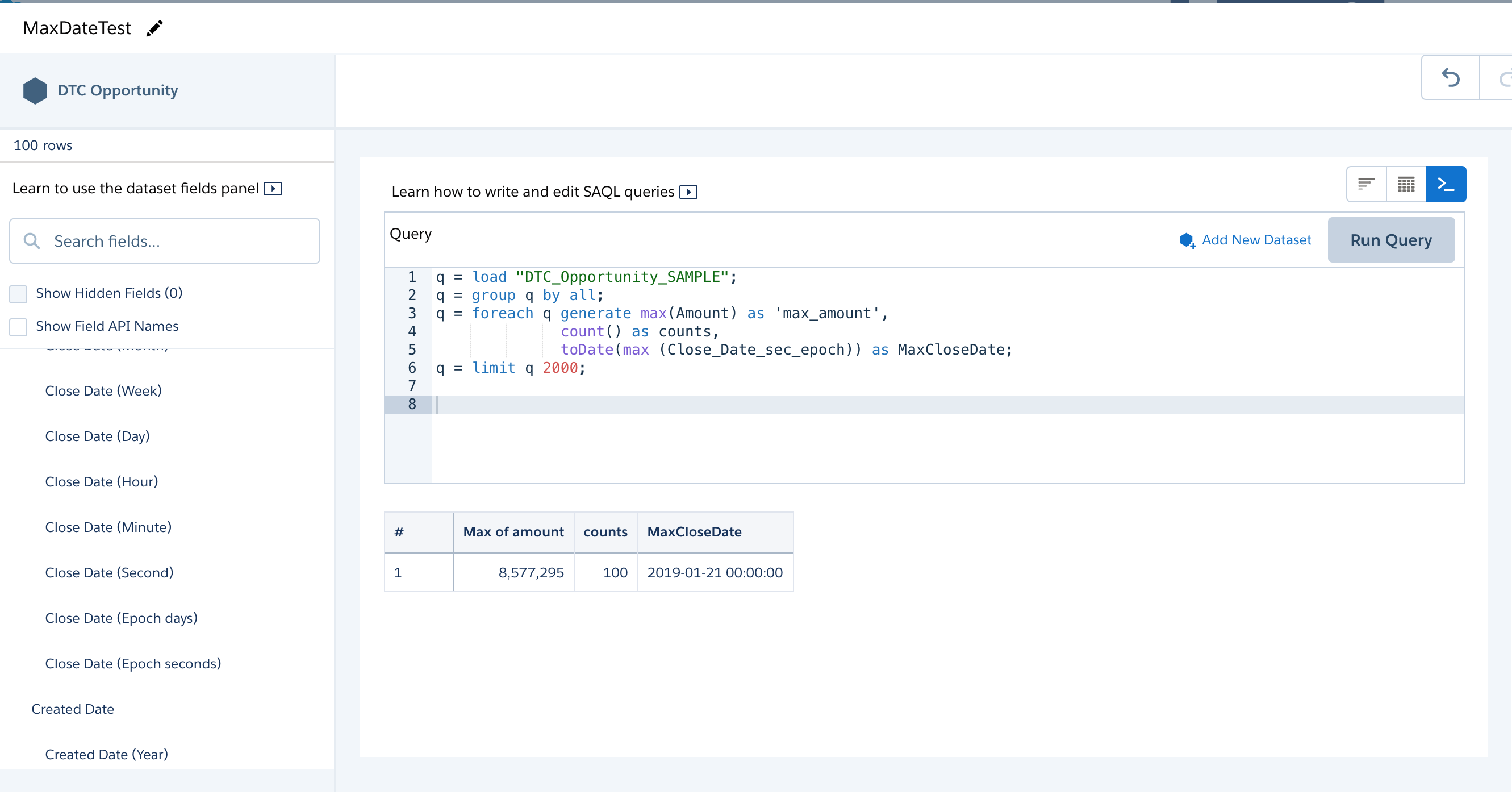Enable Show Field API Names checkbox
Image resolution: width=1512 pixels, height=807 pixels.
[18, 327]
